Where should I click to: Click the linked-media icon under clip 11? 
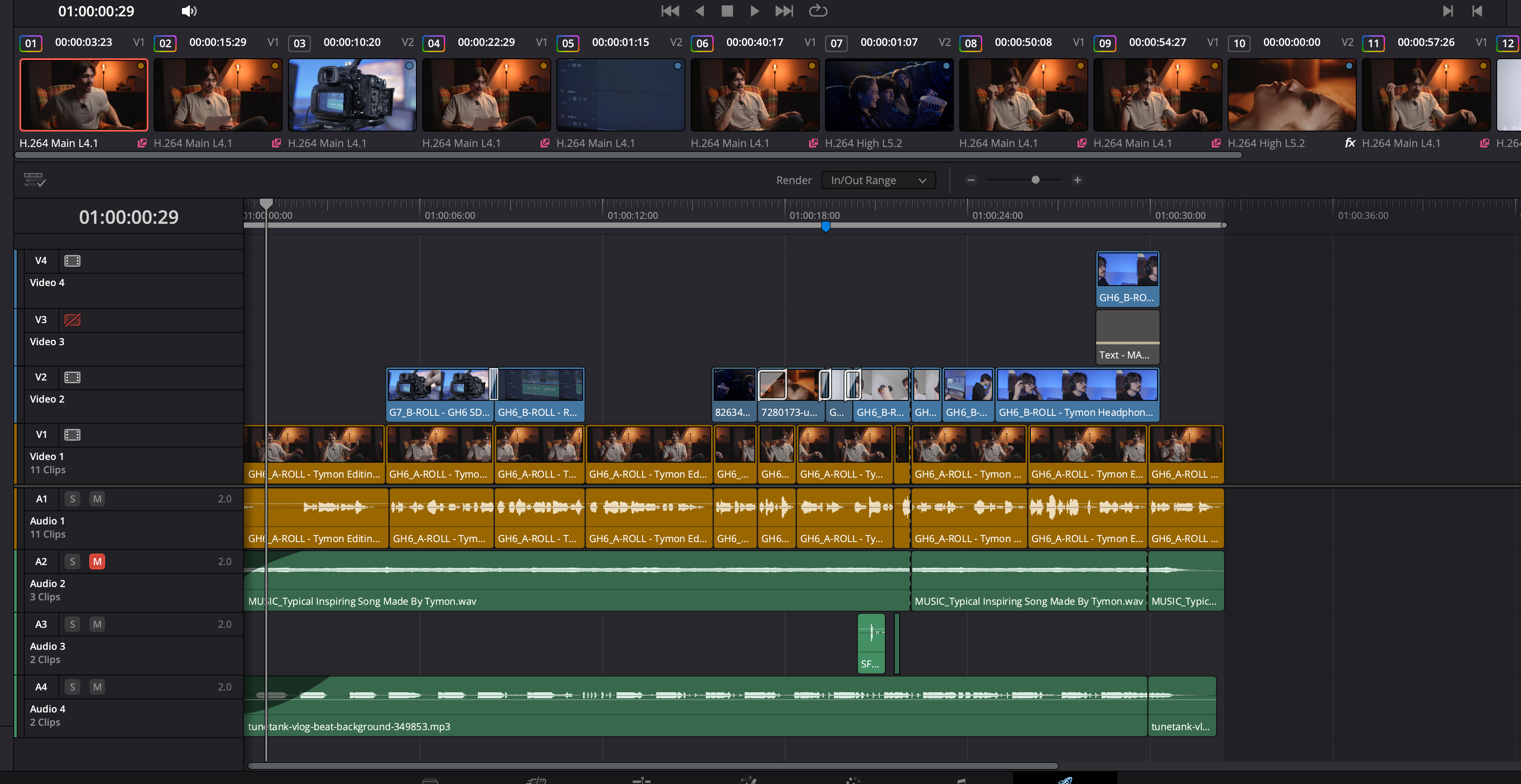click(1484, 143)
